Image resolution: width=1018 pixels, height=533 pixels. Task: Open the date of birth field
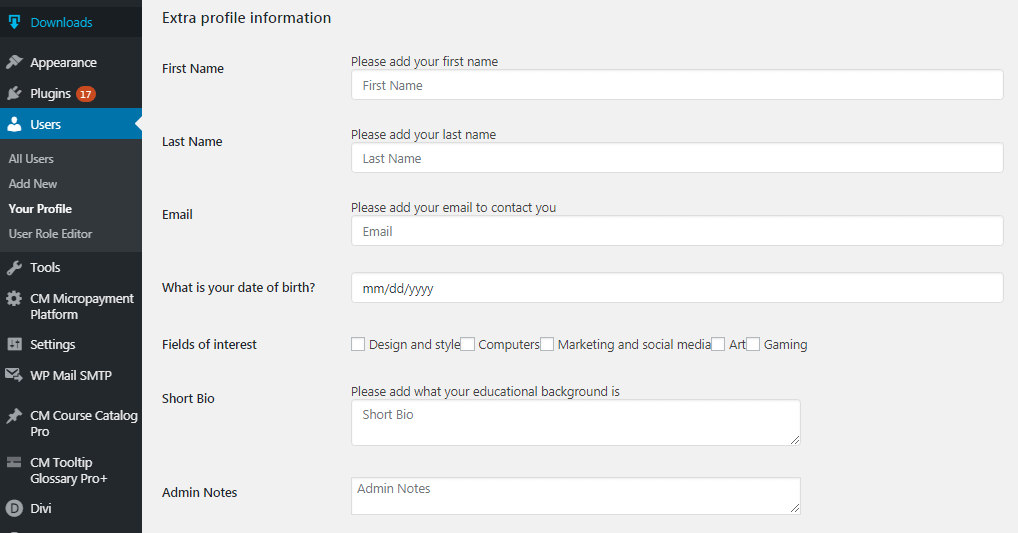tap(676, 288)
